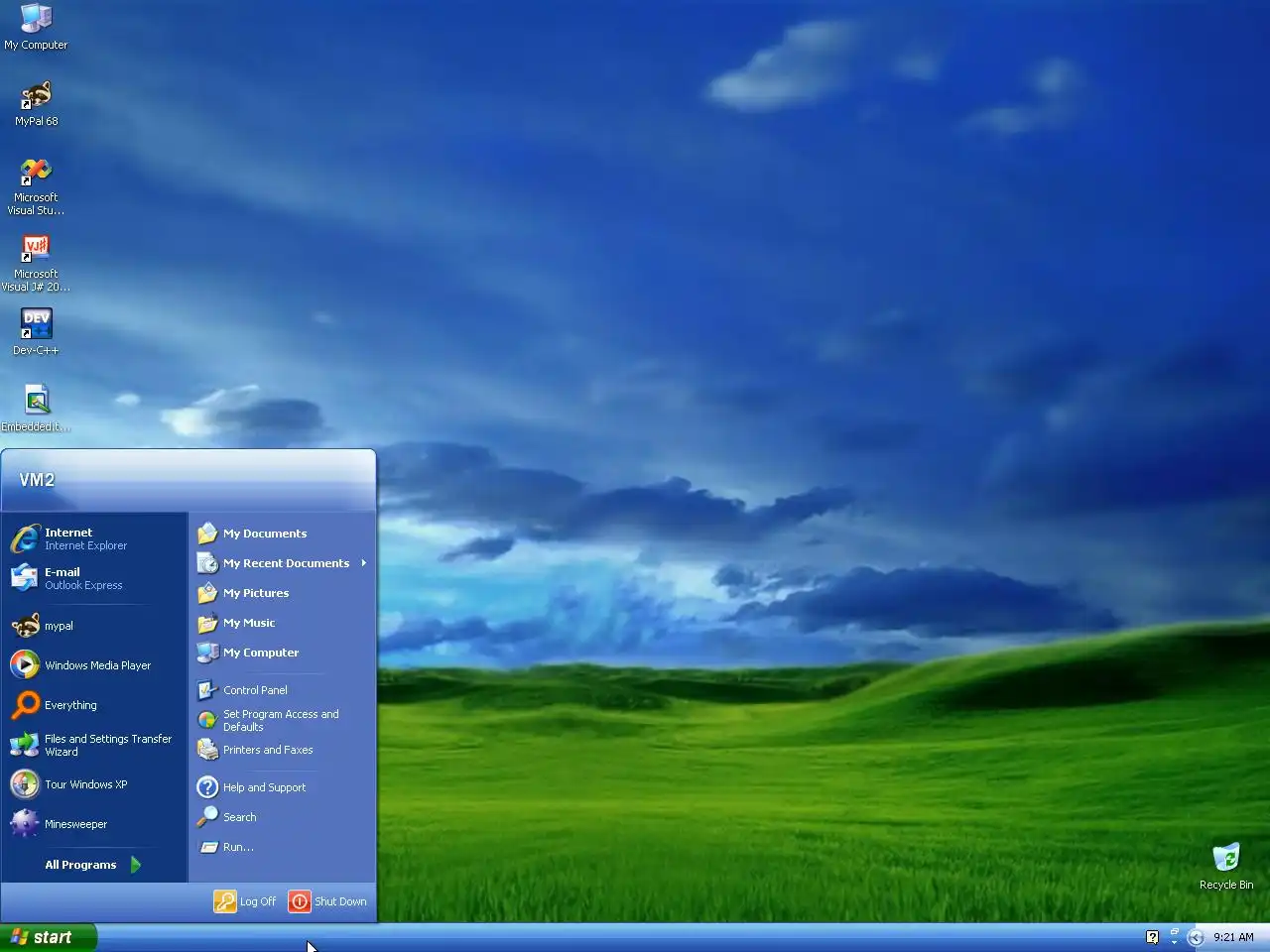The image size is (1270, 952).
Task: Show hidden tray icons chevron
Action: tap(1196, 937)
